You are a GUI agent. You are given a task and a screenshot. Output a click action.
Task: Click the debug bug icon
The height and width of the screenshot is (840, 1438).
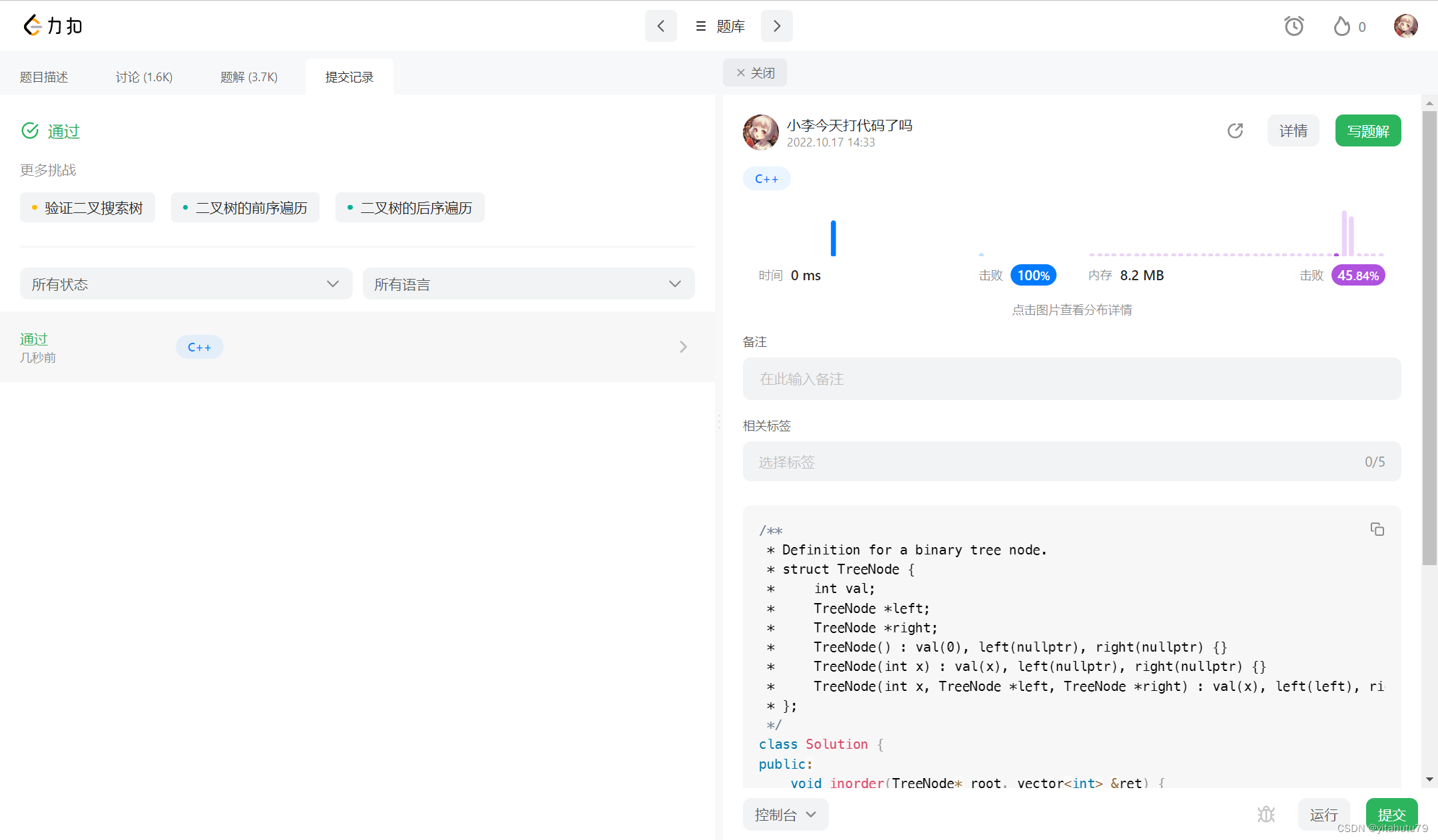pyautogui.click(x=1266, y=814)
